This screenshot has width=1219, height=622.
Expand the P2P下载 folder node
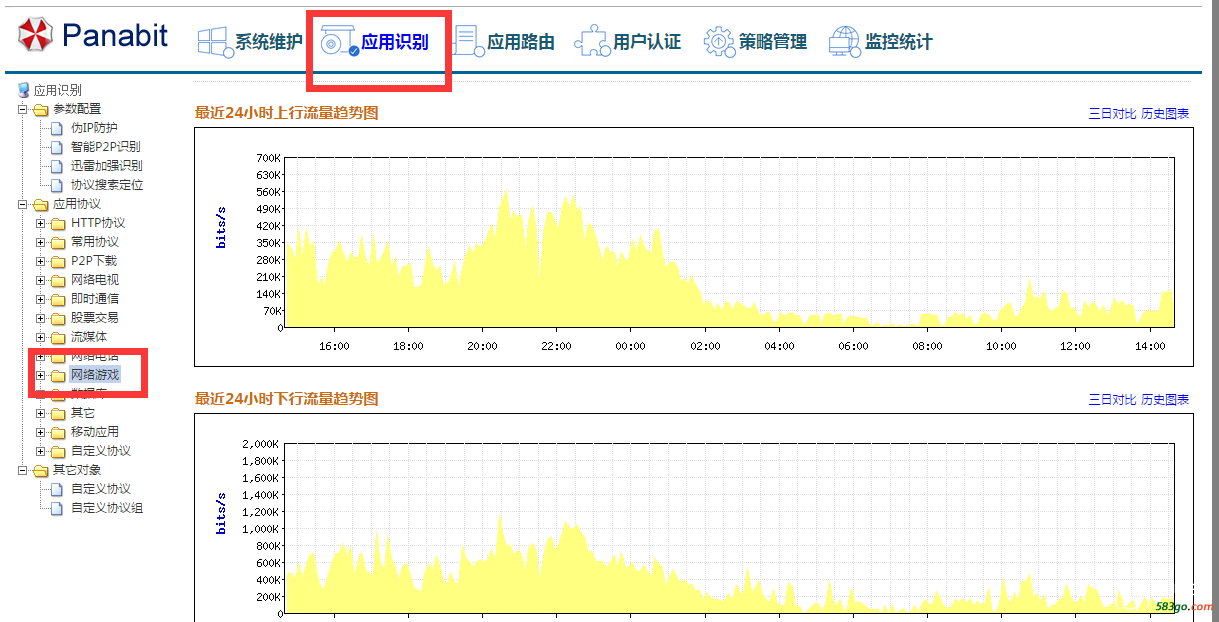pyautogui.click(x=41, y=261)
